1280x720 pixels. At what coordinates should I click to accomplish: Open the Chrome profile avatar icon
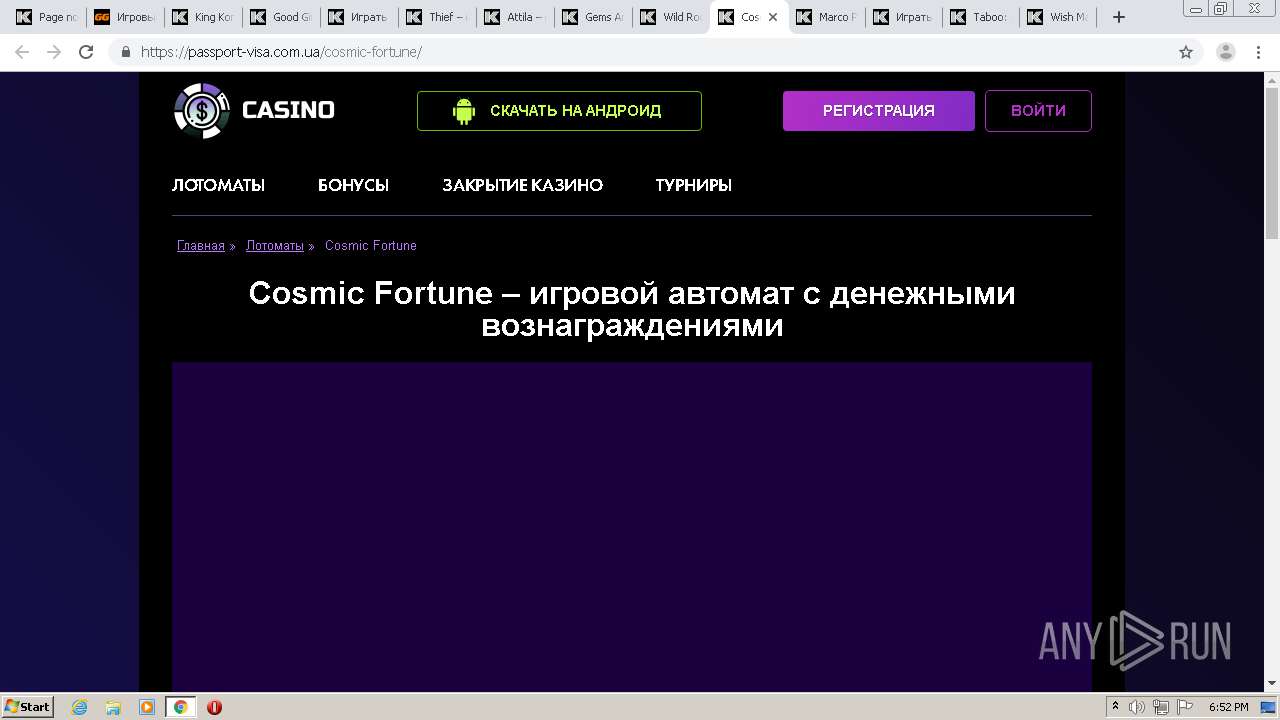point(1226,52)
